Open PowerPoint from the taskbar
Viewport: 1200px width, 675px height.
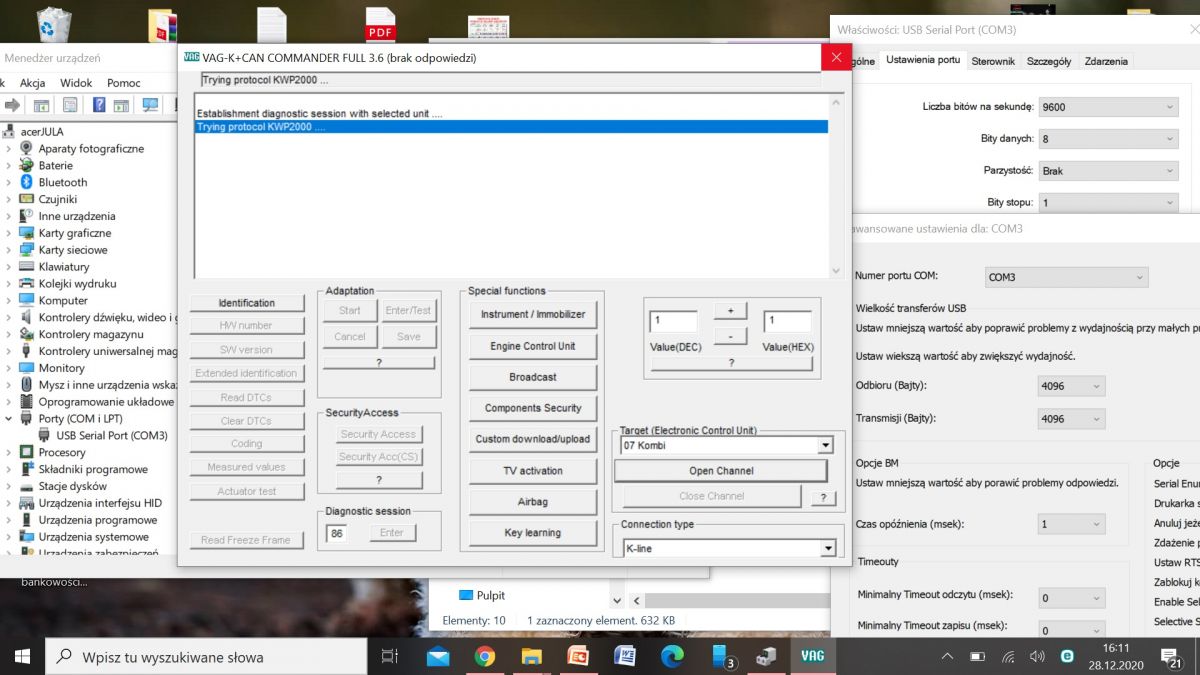click(578, 656)
